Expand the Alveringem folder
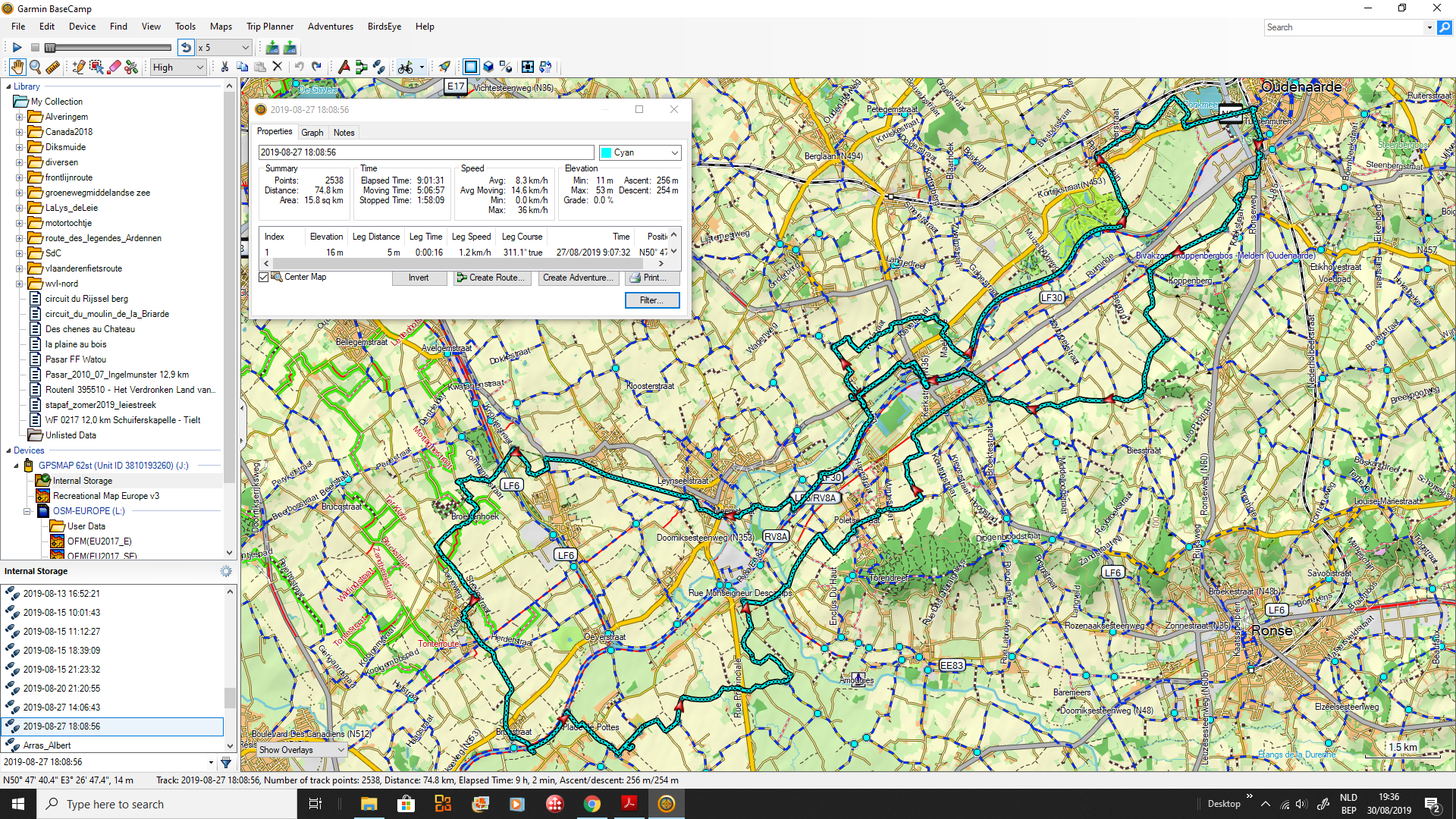Viewport: 1456px width, 819px height. point(20,117)
